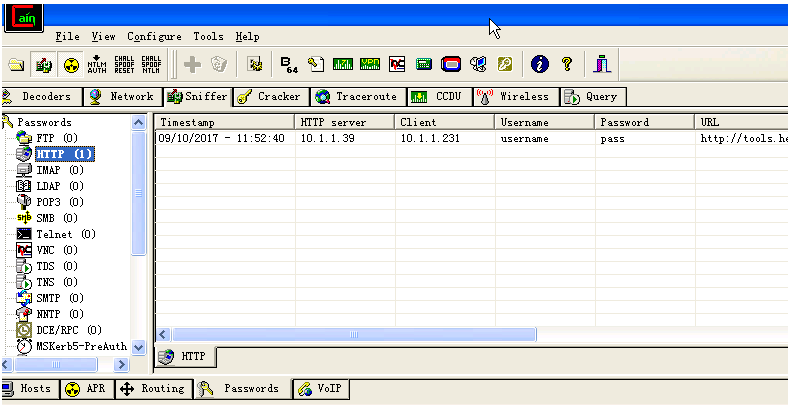The width and height of the screenshot is (788, 405).
Task: Click the CHALL SPOOF RESET icon
Action: [x=124, y=64]
